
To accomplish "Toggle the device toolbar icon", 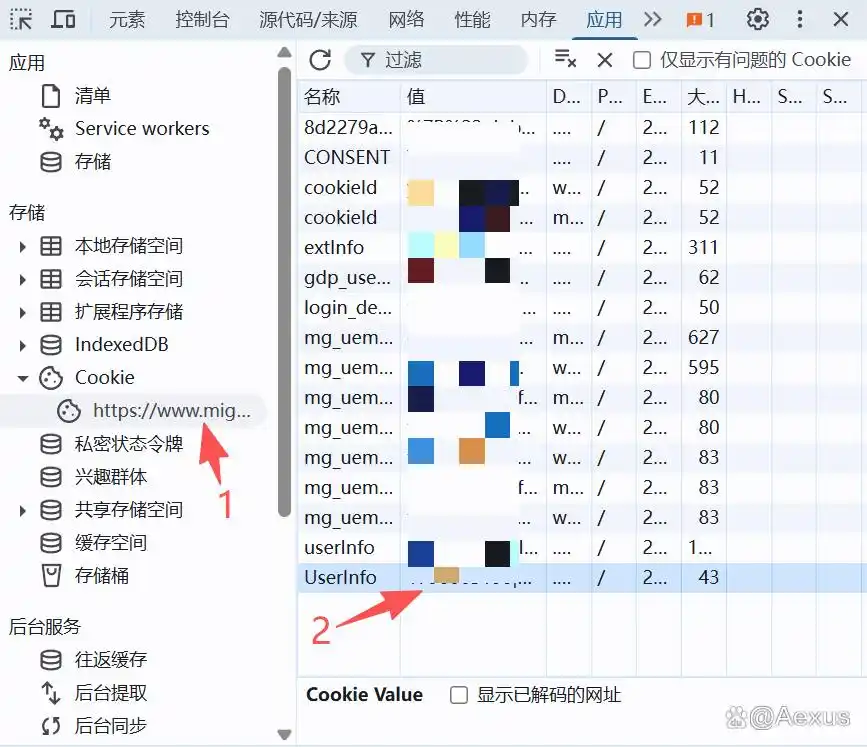I will tap(63, 20).
